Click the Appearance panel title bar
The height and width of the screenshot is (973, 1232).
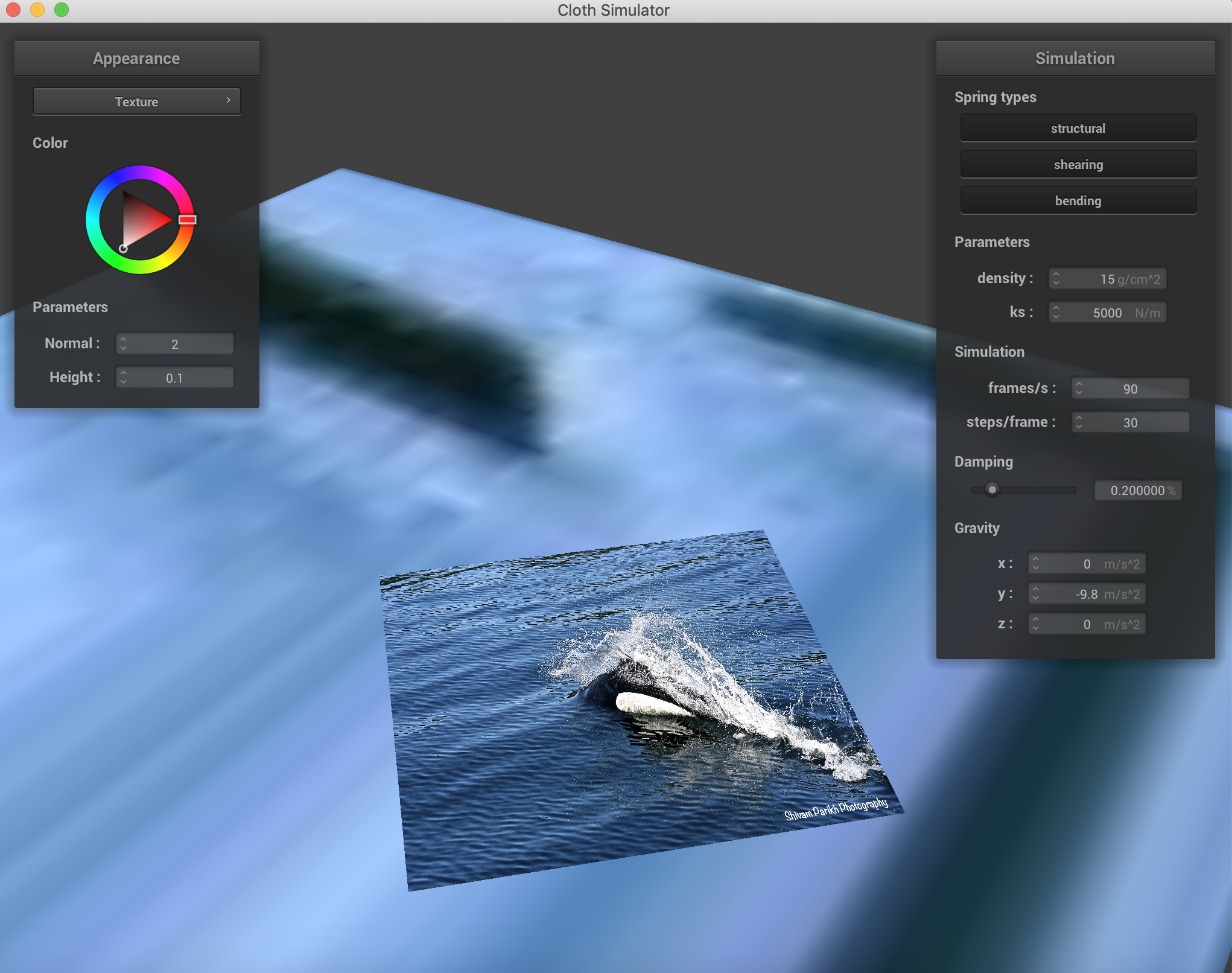[137, 58]
